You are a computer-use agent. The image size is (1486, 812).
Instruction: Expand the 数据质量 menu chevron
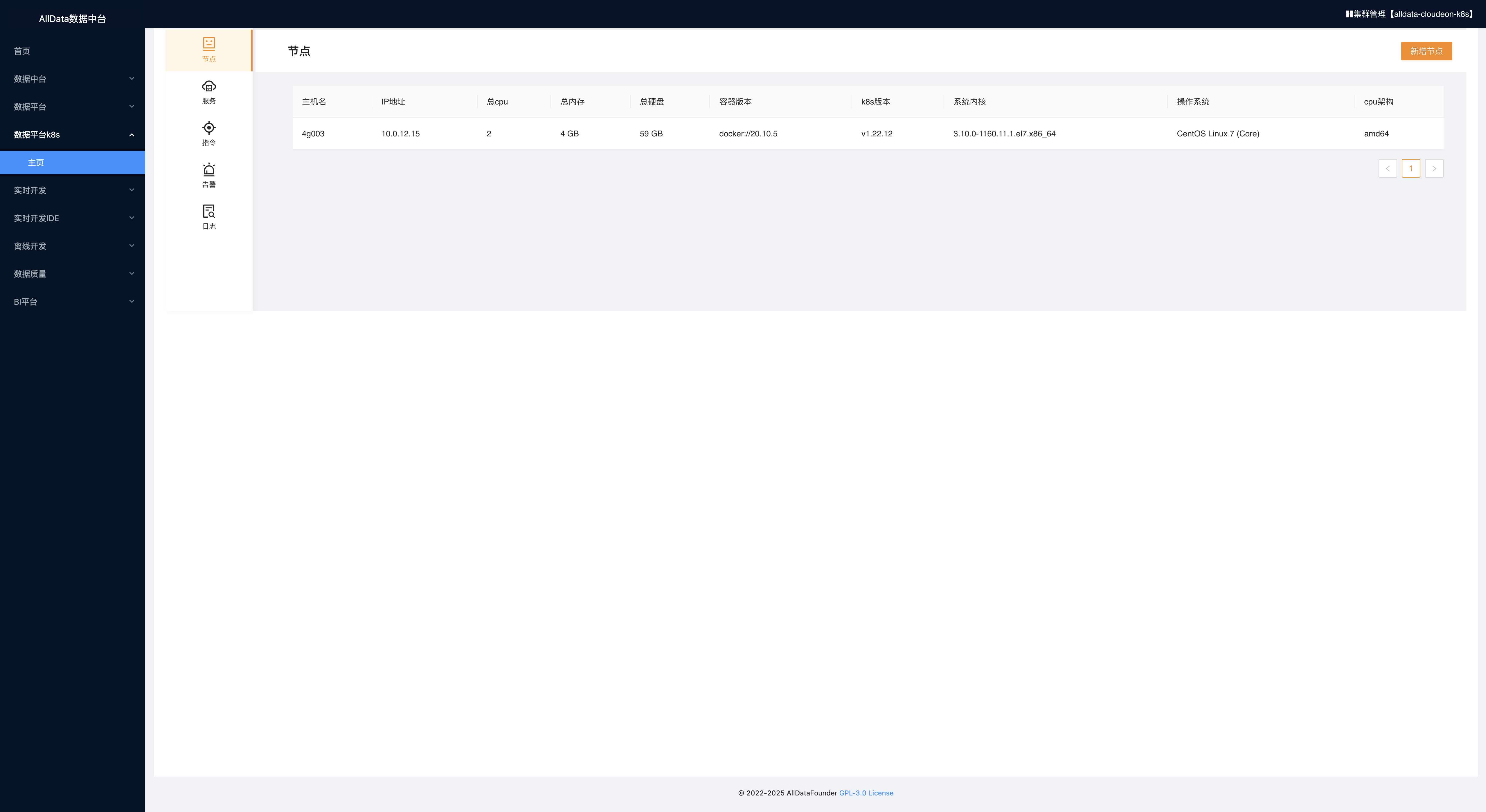pos(132,274)
